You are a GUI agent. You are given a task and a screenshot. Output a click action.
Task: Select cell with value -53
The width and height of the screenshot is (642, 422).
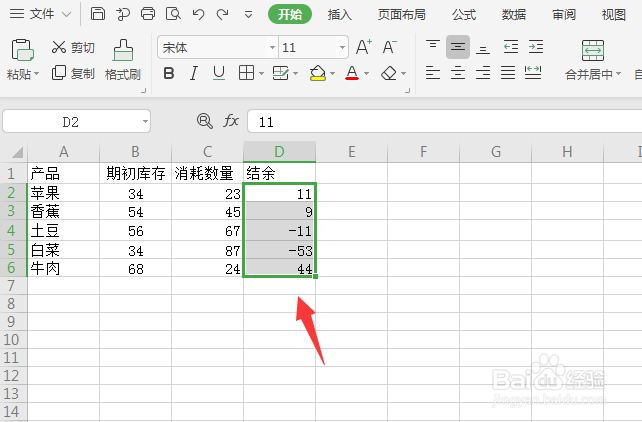[x=279, y=250]
